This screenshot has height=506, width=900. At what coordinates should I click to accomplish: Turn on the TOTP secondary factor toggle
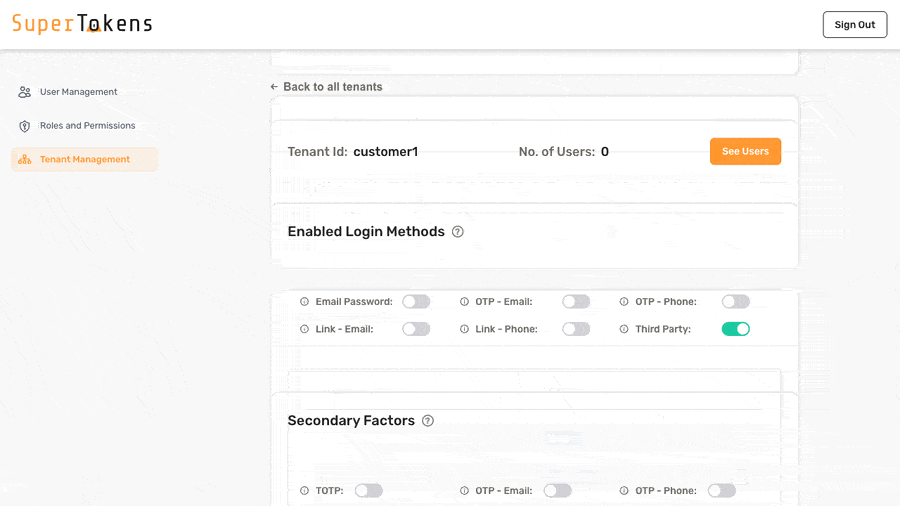click(368, 491)
